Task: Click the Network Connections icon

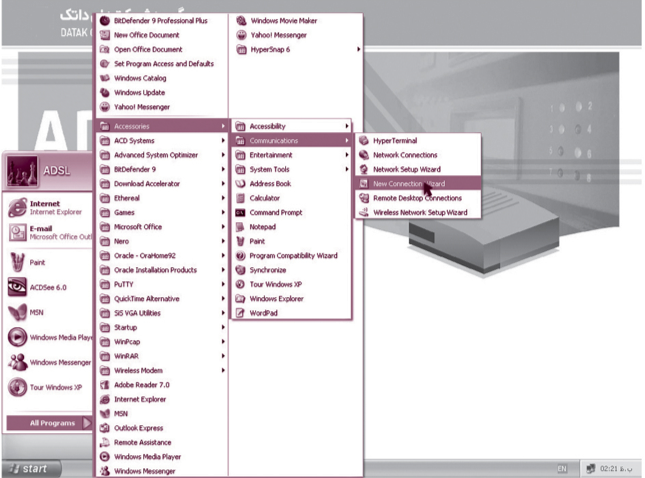Action: (364, 155)
